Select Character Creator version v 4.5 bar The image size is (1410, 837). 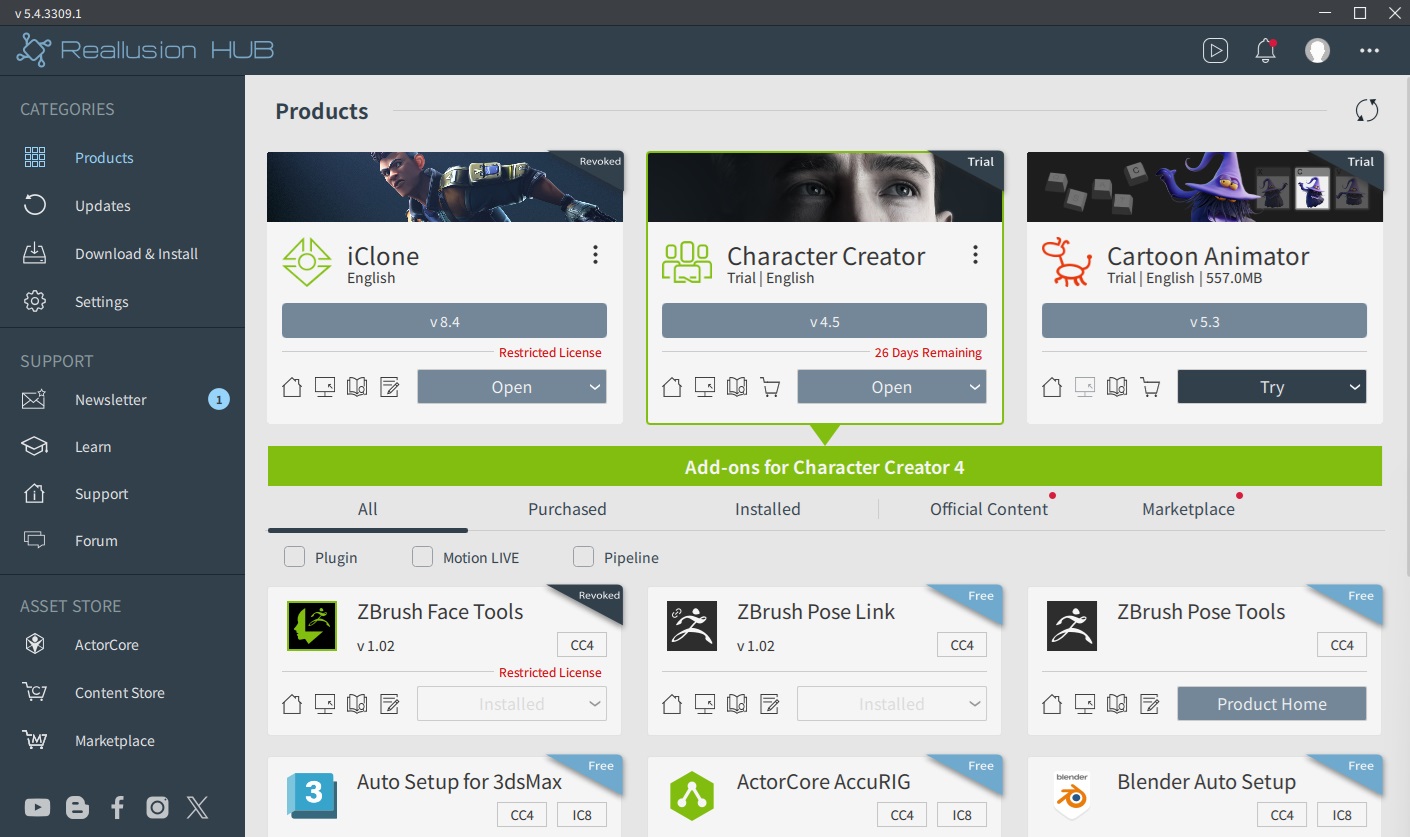point(824,321)
